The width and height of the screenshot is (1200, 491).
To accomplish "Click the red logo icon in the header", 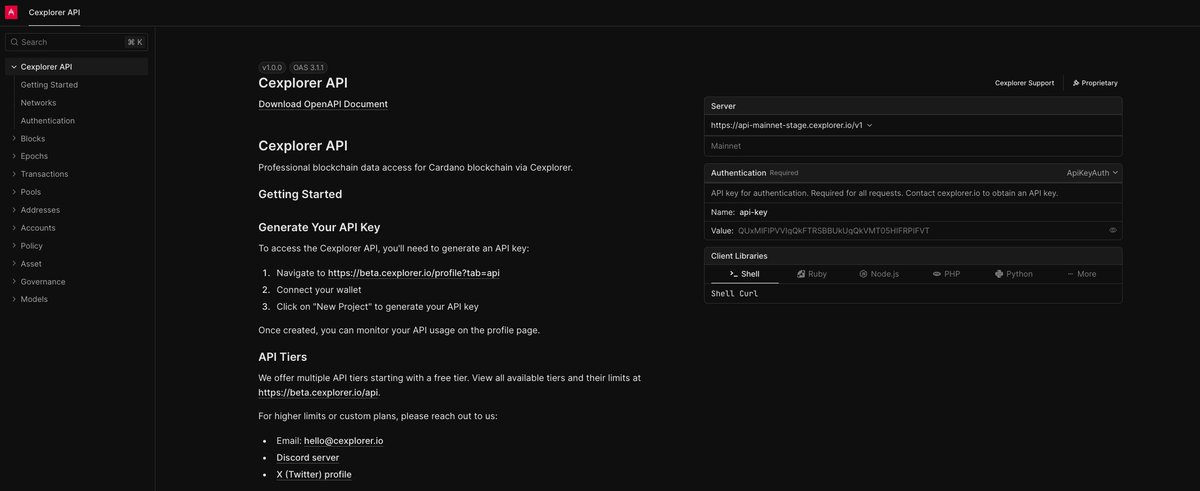I will point(11,12).
